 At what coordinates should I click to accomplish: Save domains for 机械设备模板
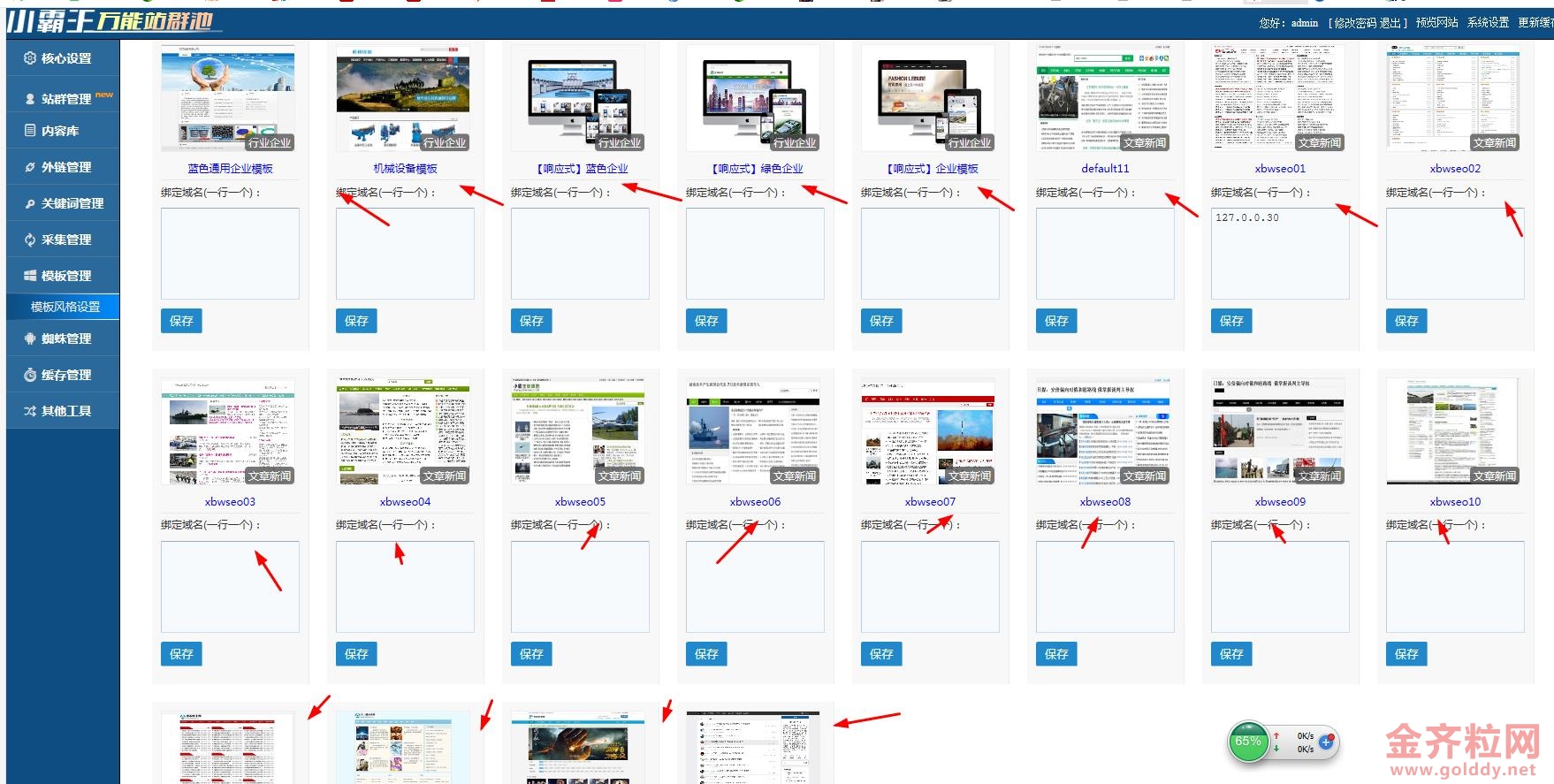356,321
